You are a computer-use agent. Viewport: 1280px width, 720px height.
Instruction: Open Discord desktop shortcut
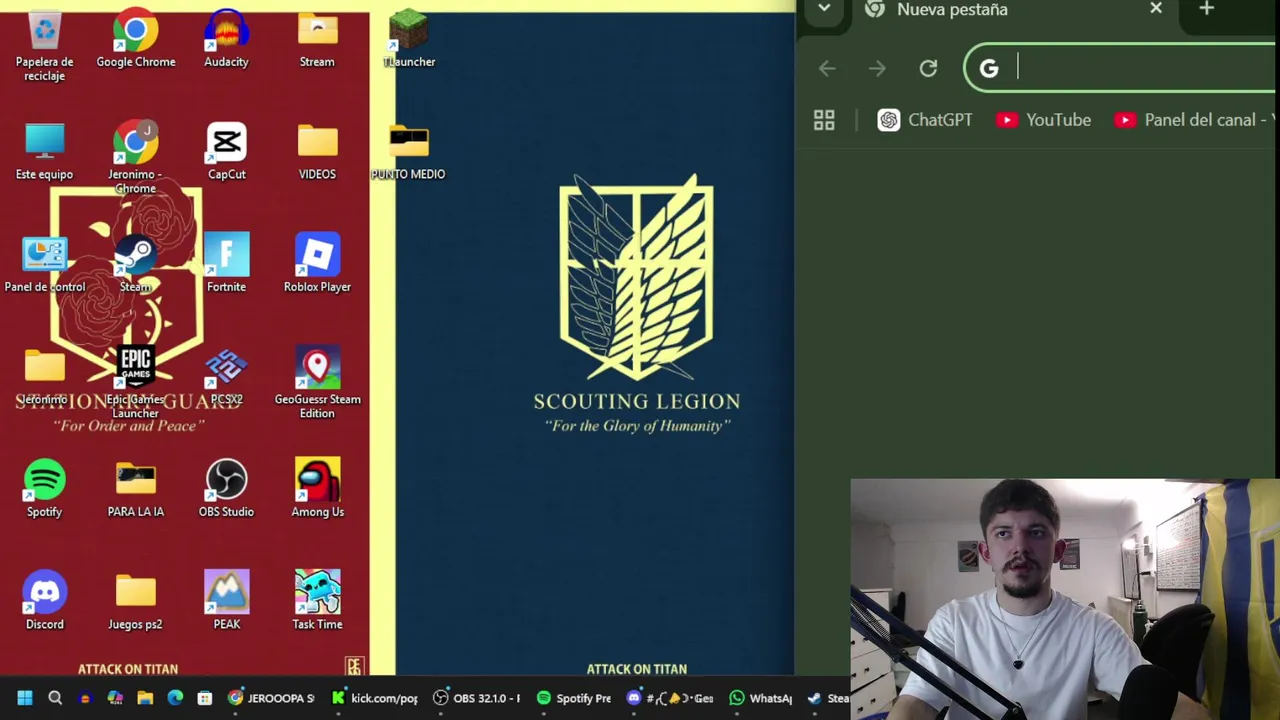(44, 602)
